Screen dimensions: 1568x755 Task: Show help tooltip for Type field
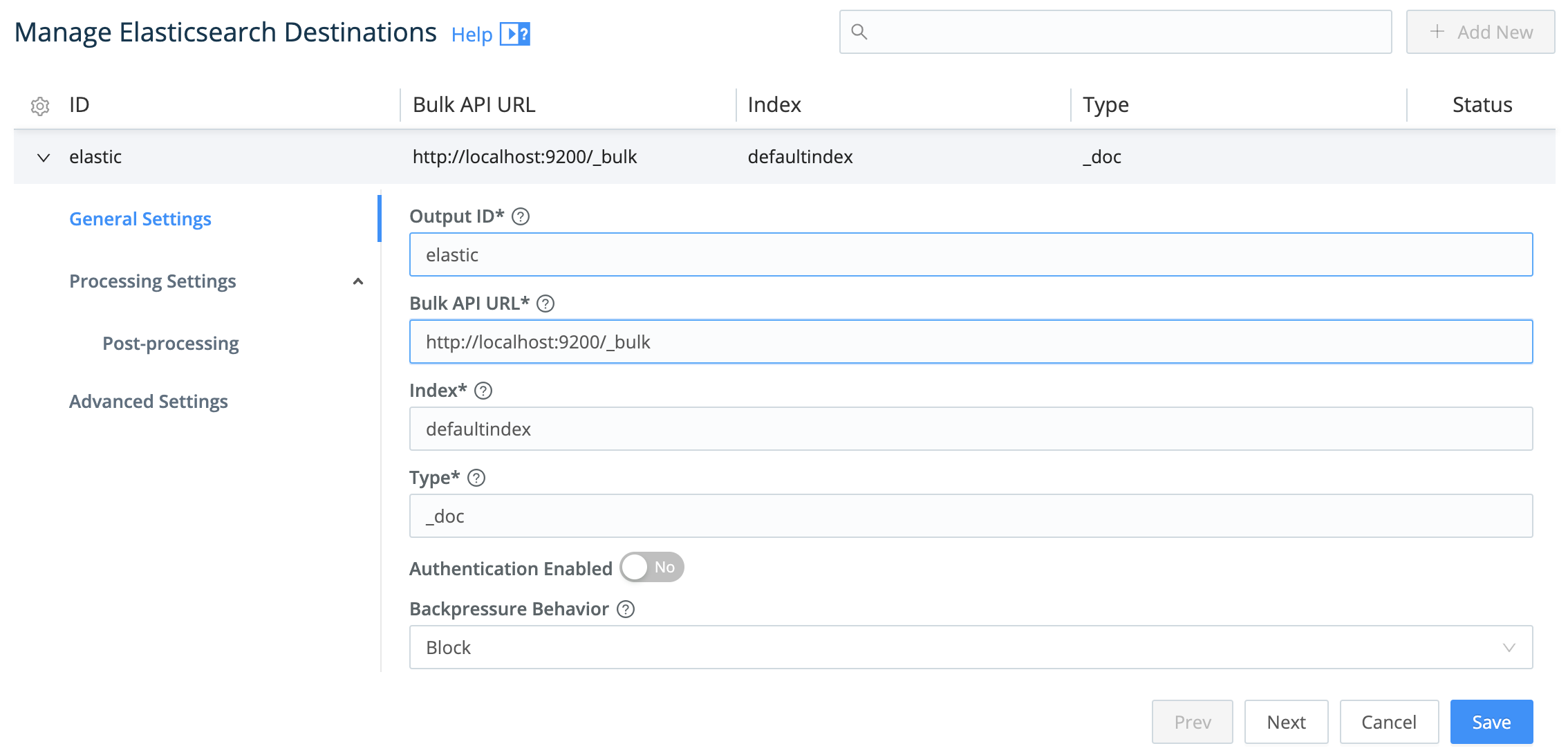pyautogui.click(x=476, y=478)
